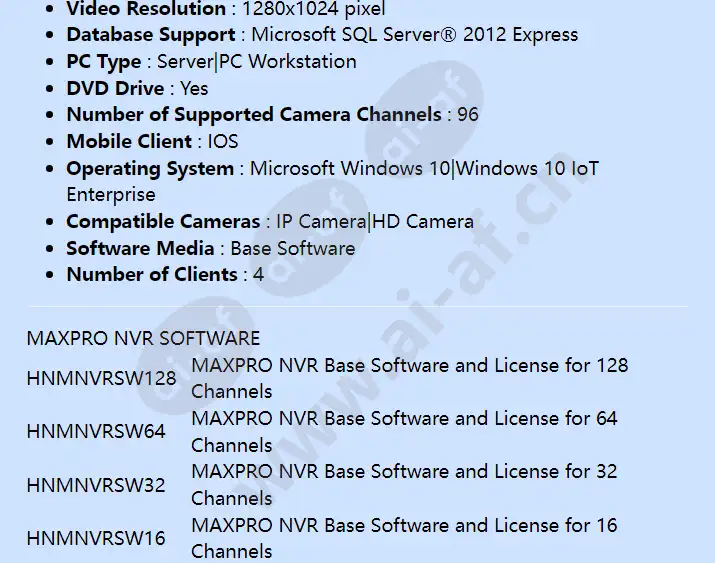Click the Software Media label
The image size is (715, 563).
click(140, 248)
